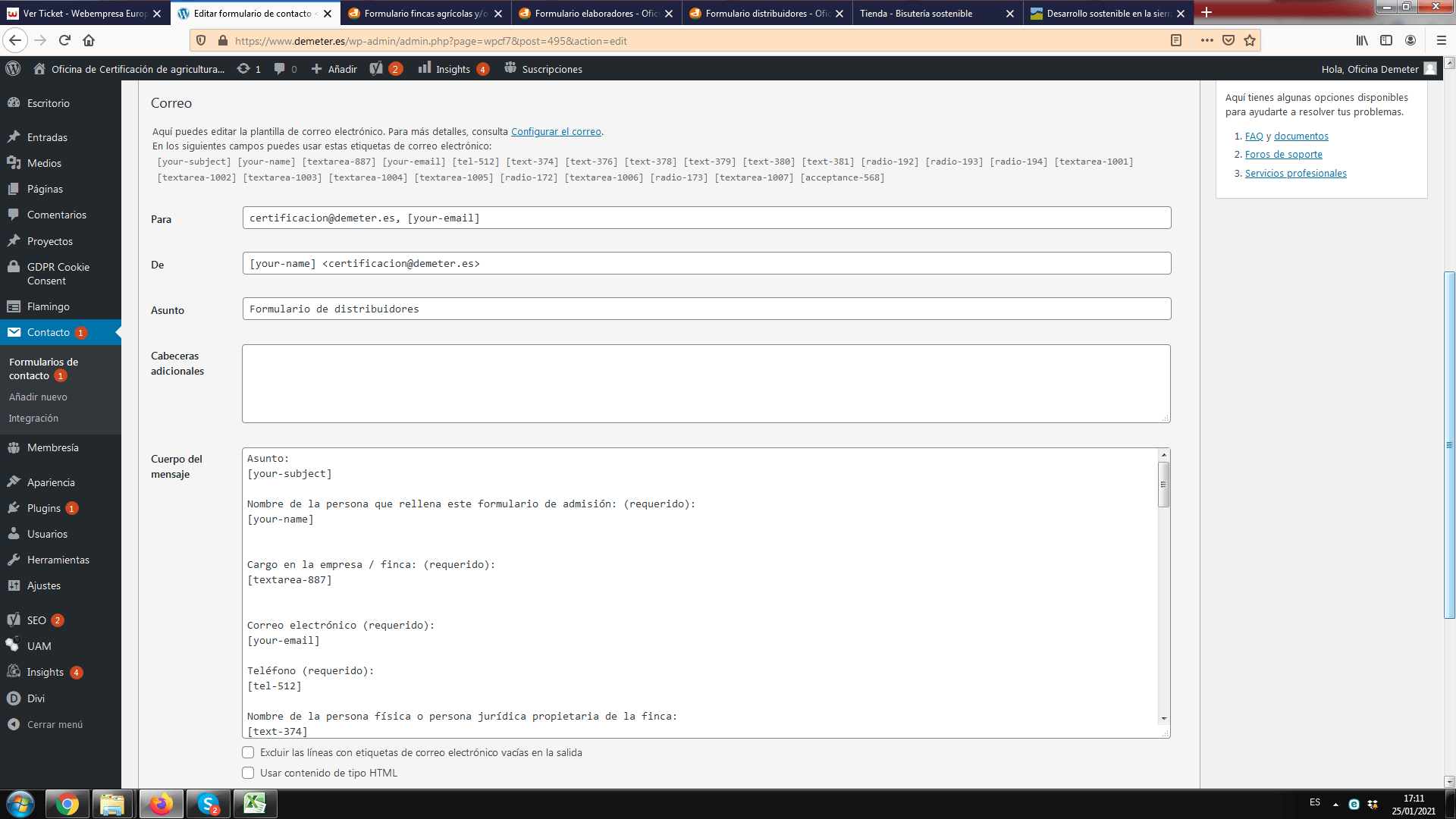Viewport: 1456px width, 819px height.
Task: Open Excel from the taskbar
Action: point(255,804)
